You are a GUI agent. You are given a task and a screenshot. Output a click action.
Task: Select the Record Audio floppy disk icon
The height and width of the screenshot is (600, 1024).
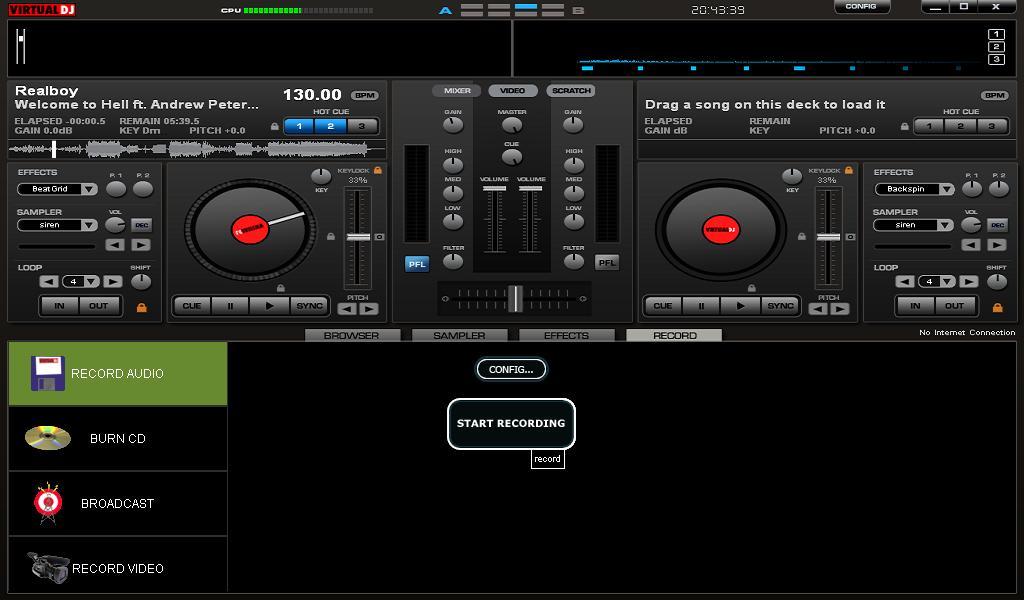[48, 373]
